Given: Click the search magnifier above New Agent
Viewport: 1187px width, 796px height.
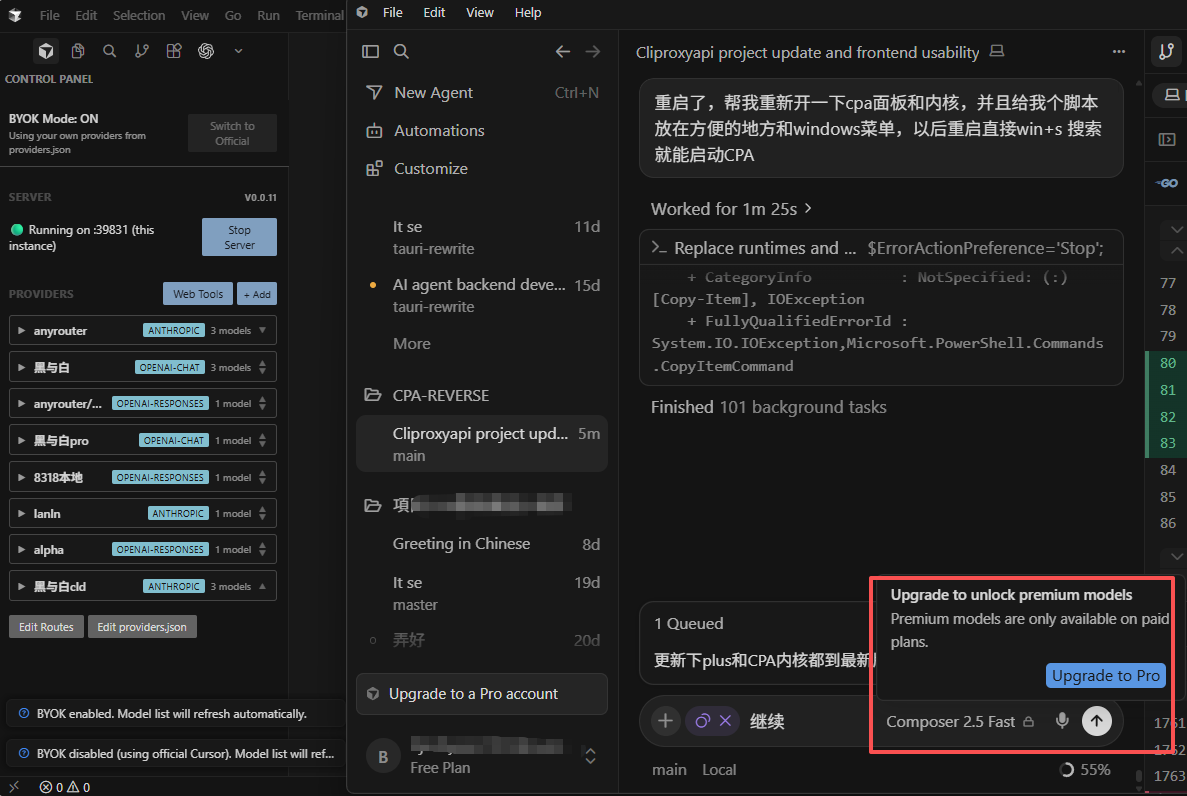Looking at the screenshot, I should (401, 51).
